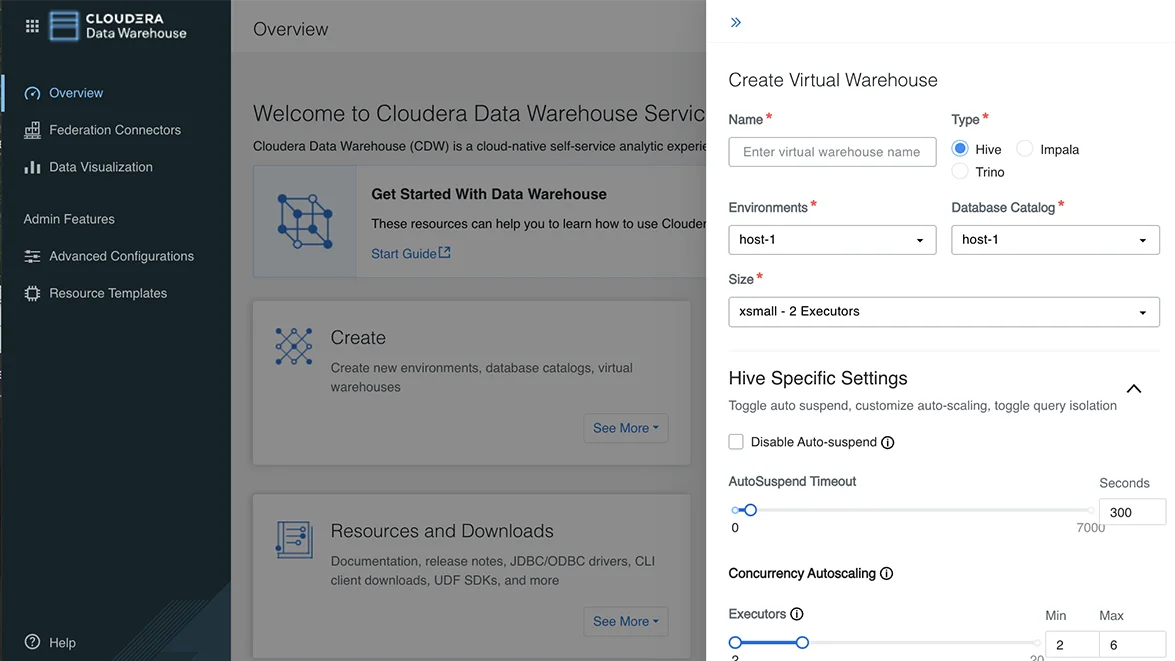The height and width of the screenshot is (661, 1175).
Task: Click the Executors info icon
Action: pyautogui.click(x=795, y=613)
